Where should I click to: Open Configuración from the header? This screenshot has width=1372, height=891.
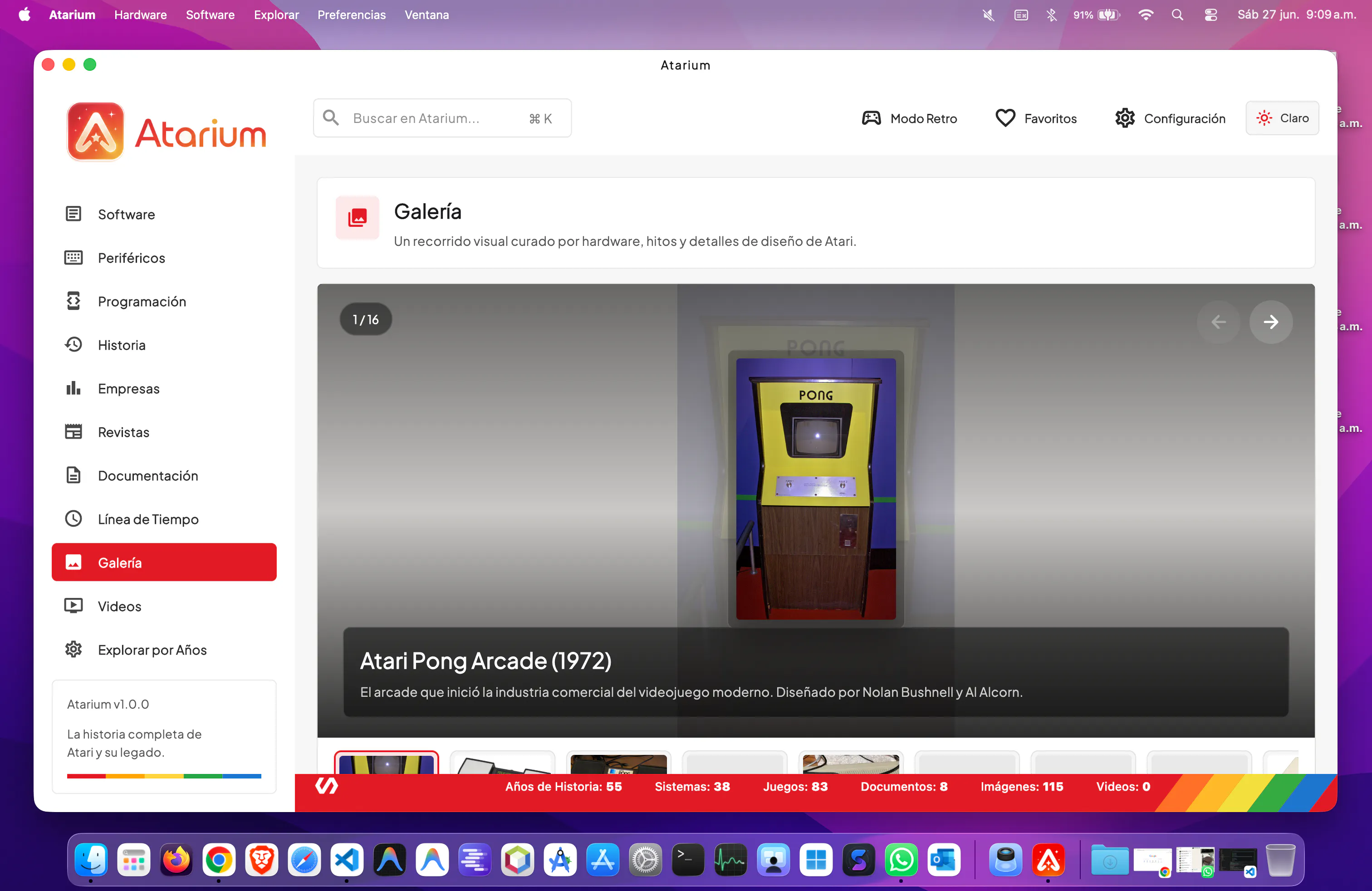[1170, 118]
